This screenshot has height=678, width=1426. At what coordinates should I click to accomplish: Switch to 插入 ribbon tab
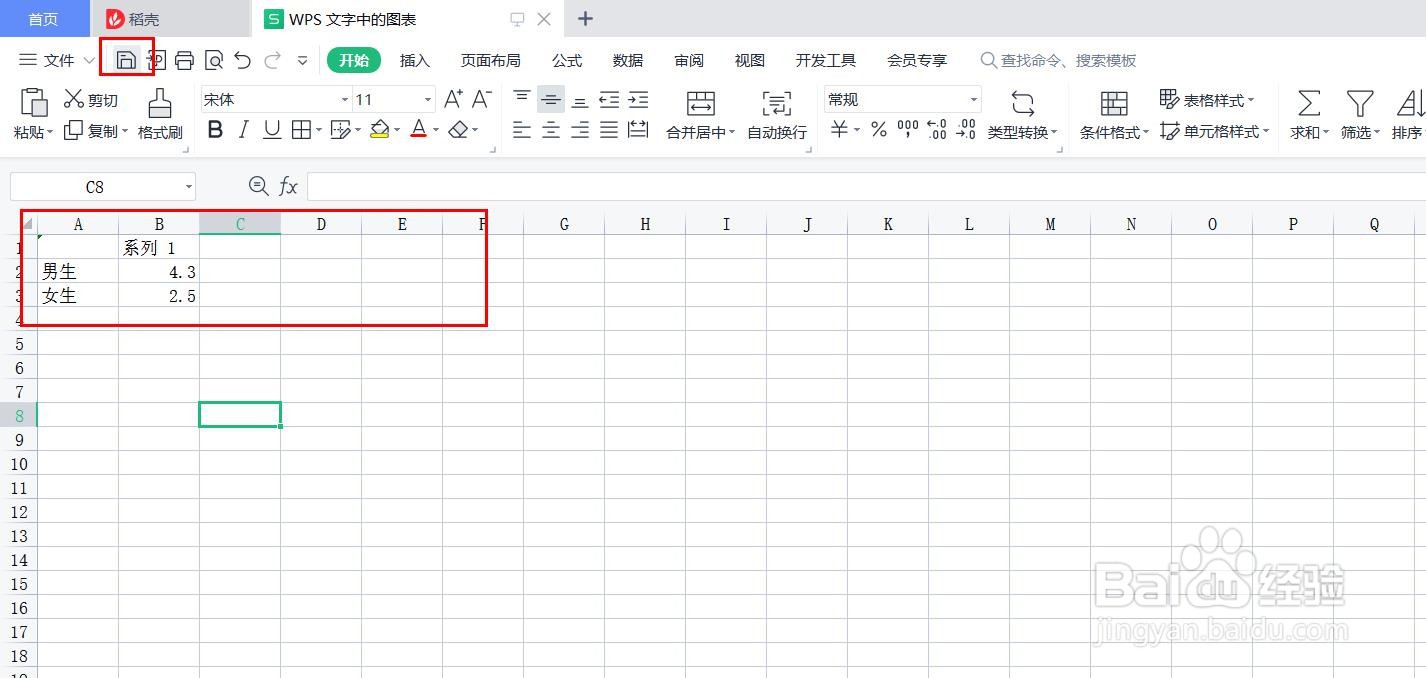tap(415, 61)
